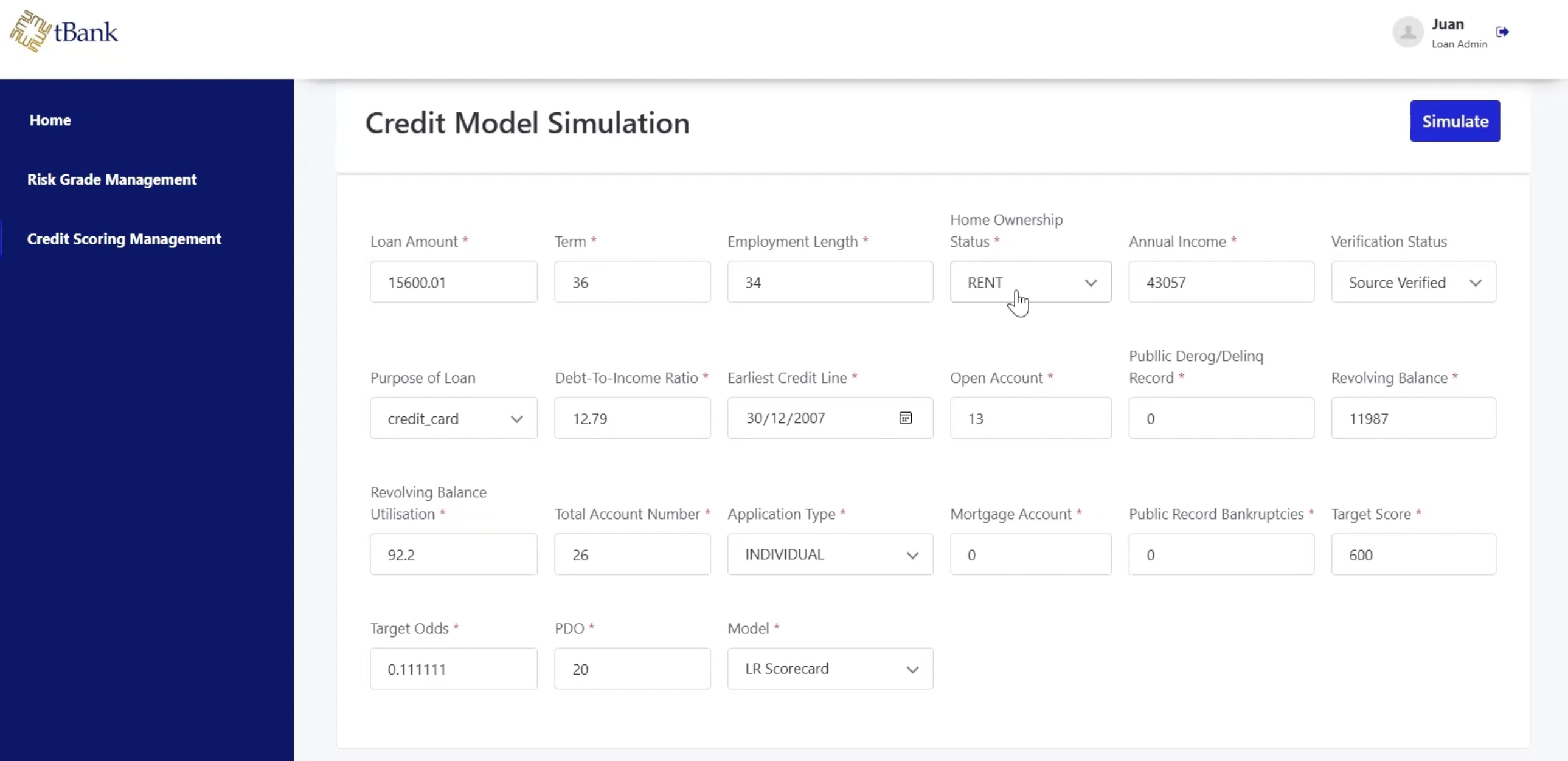
Task: Toggle RENT home ownership status
Action: 1031,282
